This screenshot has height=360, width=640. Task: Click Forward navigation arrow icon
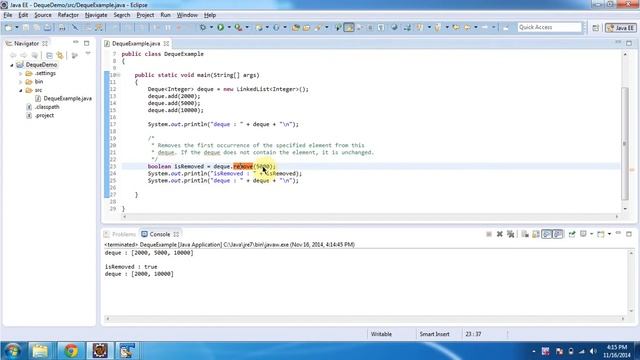point(485,27)
